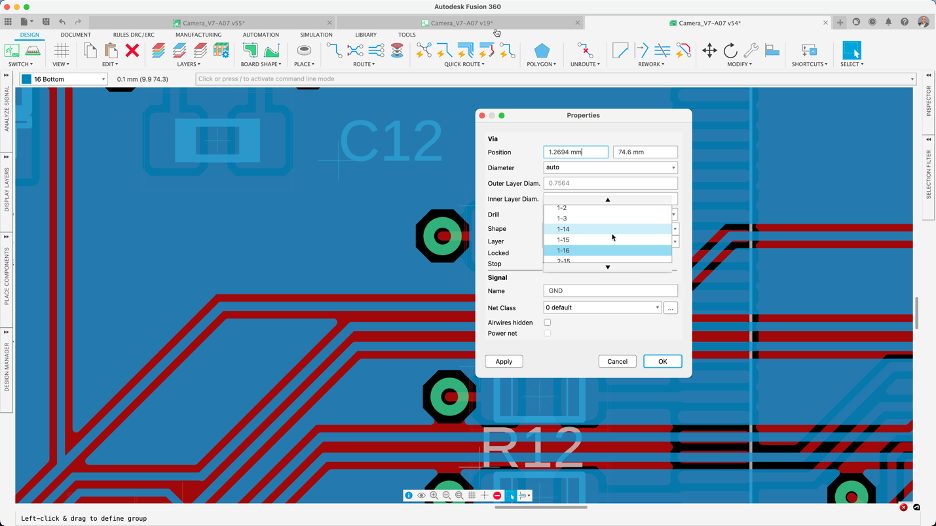Click the Signal Name GND field

(x=610, y=291)
